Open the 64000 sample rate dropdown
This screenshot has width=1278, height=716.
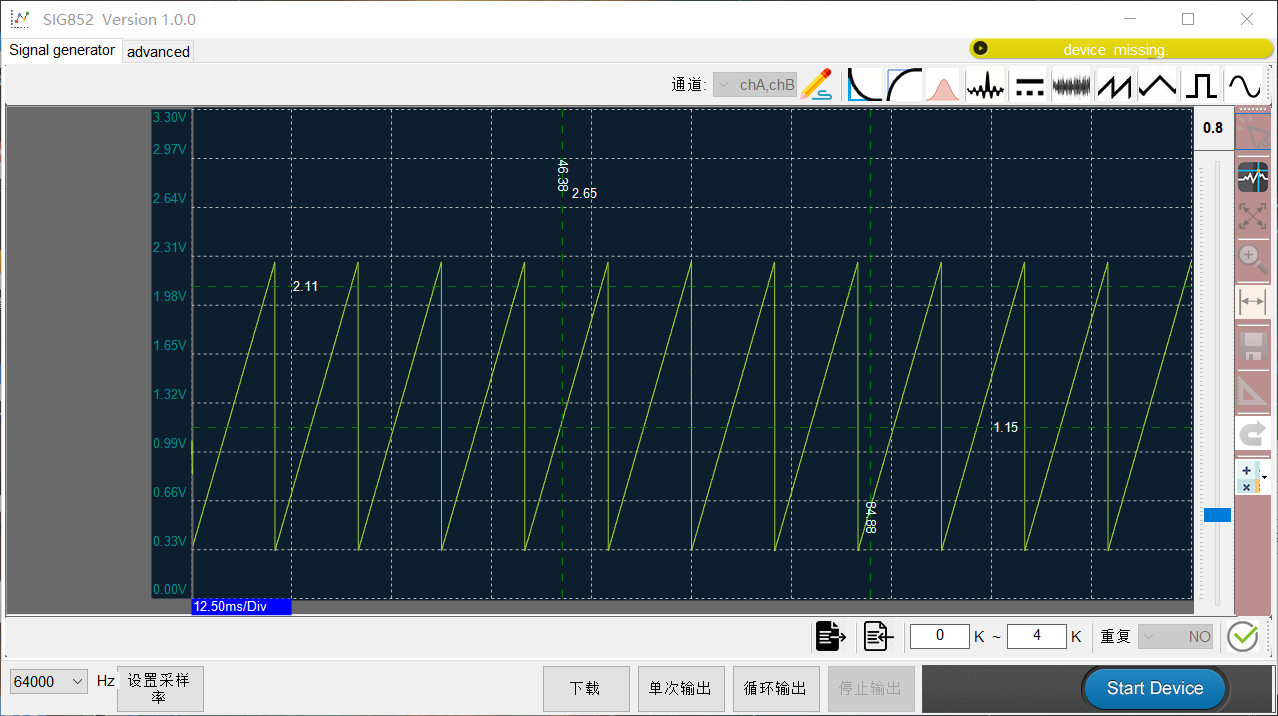click(x=49, y=681)
